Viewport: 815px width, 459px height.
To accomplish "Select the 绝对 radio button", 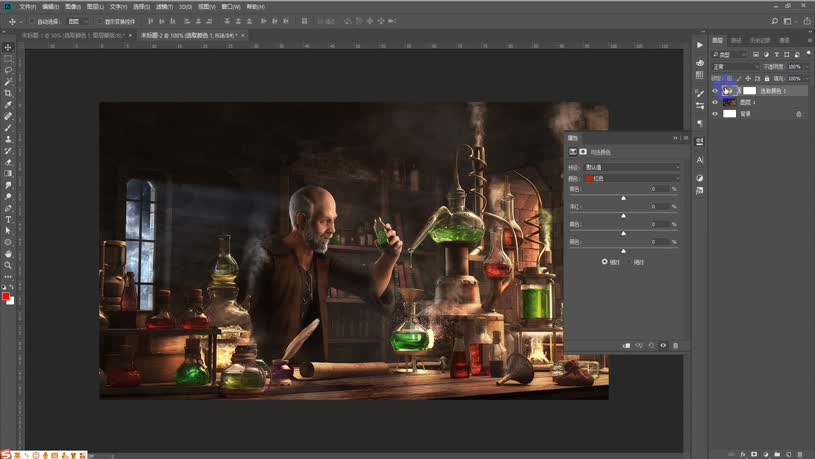I will (629, 262).
